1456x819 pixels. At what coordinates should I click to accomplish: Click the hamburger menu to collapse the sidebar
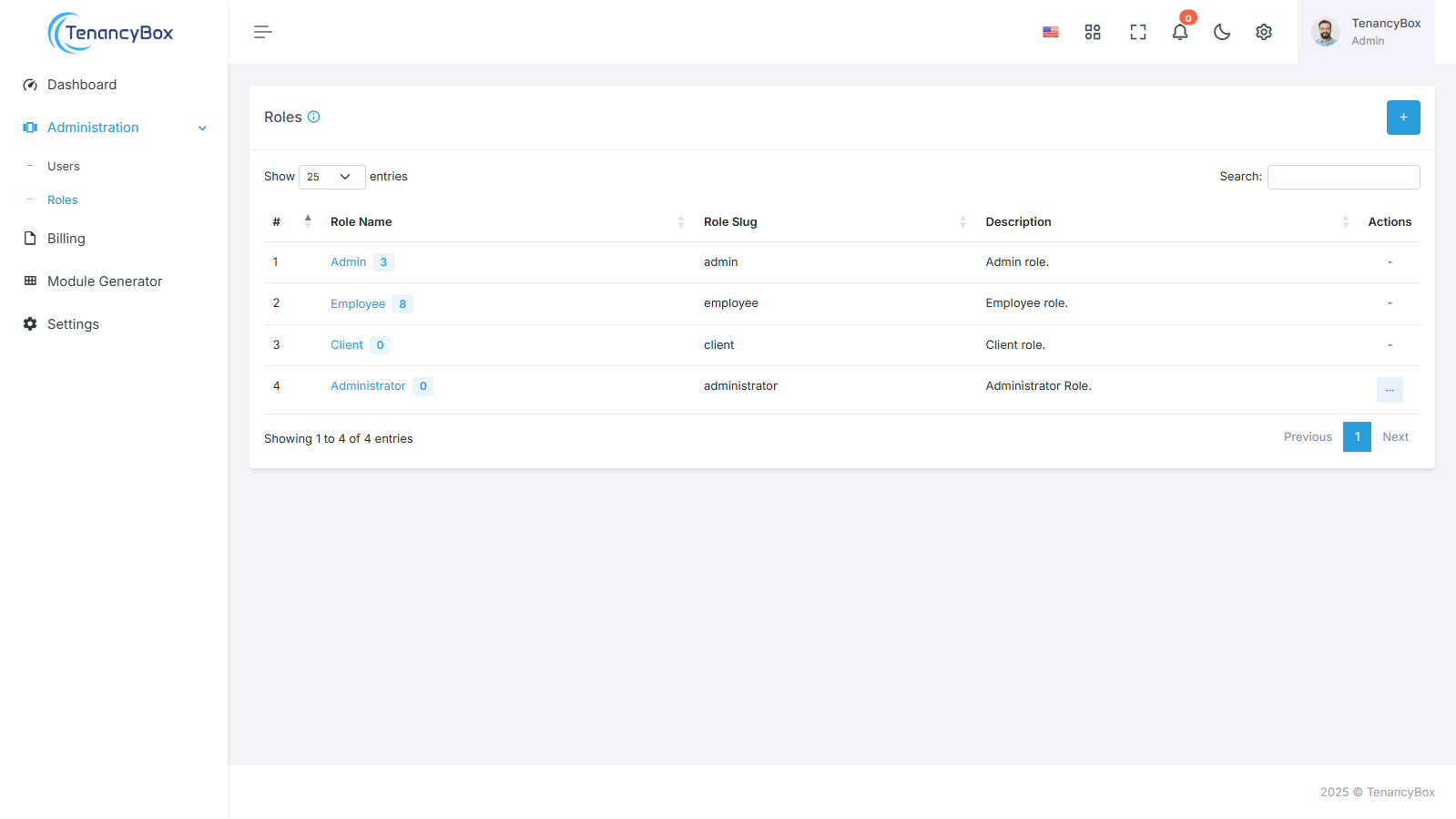coord(263,32)
